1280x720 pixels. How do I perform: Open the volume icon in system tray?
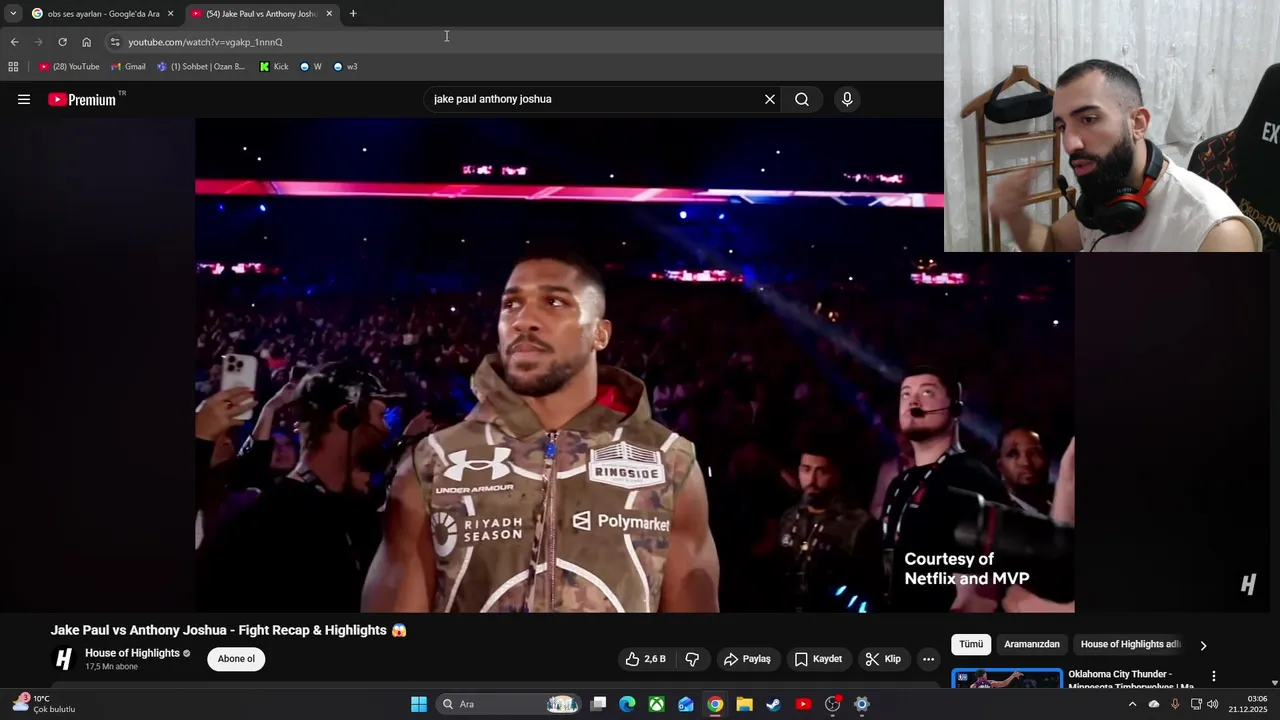pos(1212,704)
